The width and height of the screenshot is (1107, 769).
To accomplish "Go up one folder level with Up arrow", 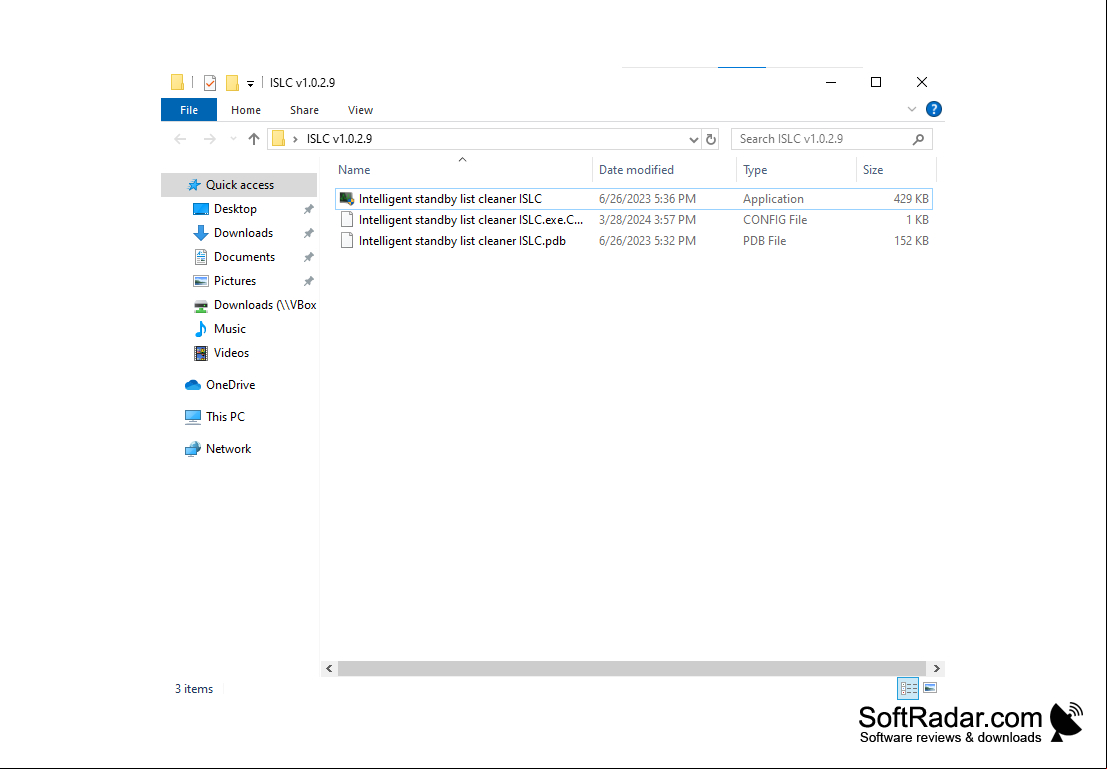I will (x=254, y=139).
